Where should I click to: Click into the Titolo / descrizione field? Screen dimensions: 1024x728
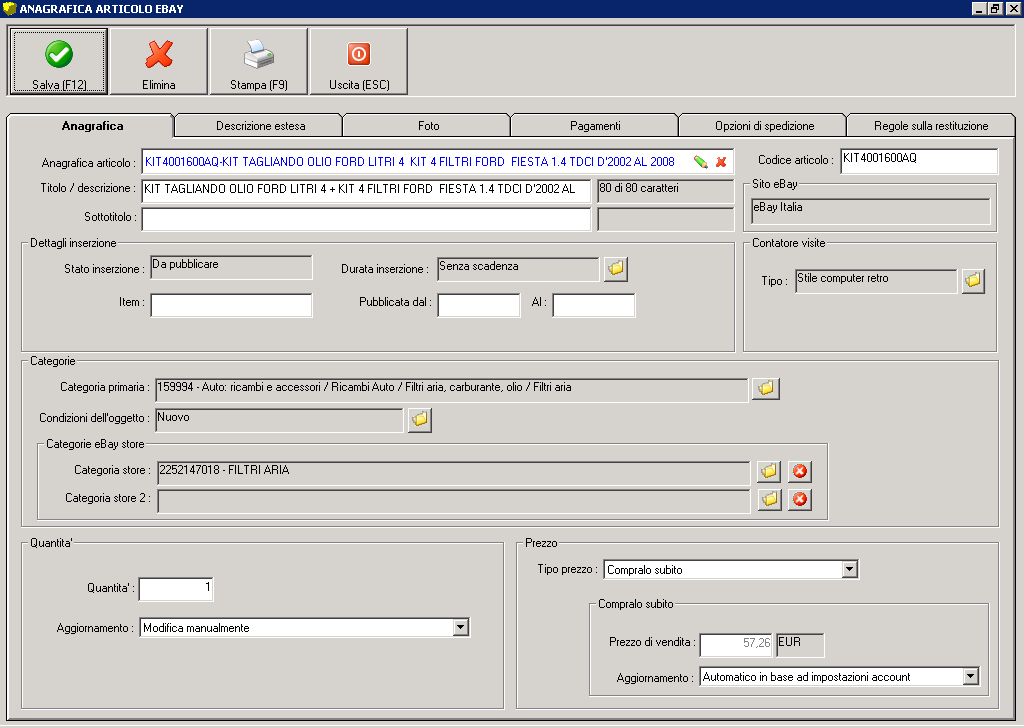pos(366,190)
